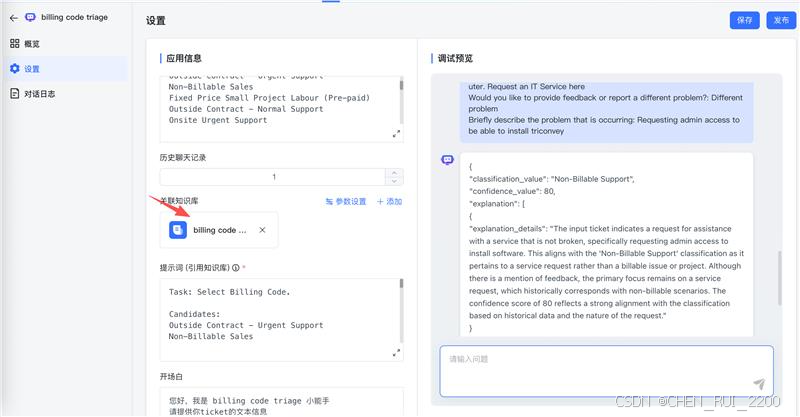Click the 发布 publish button
The width and height of the screenshot is (800, 417).
click(x=781, y=20)
